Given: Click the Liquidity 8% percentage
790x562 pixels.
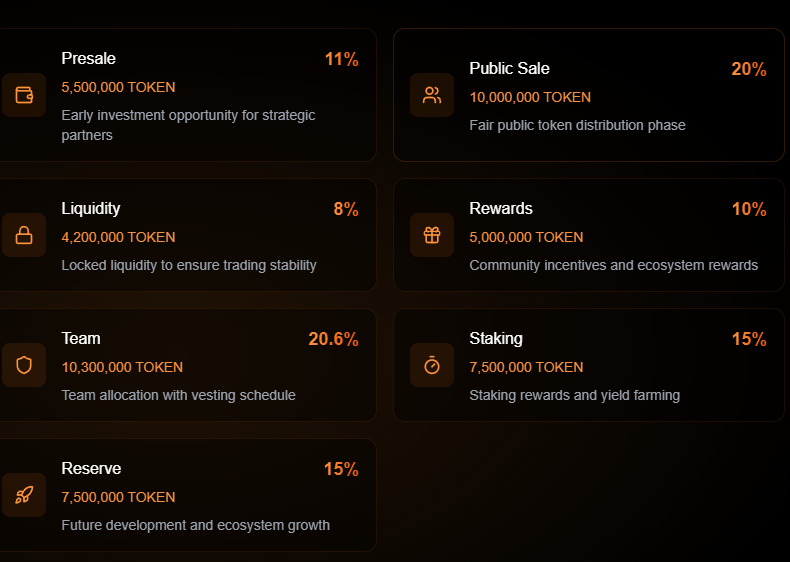Looking at the screenshot, I should (345, 209).
